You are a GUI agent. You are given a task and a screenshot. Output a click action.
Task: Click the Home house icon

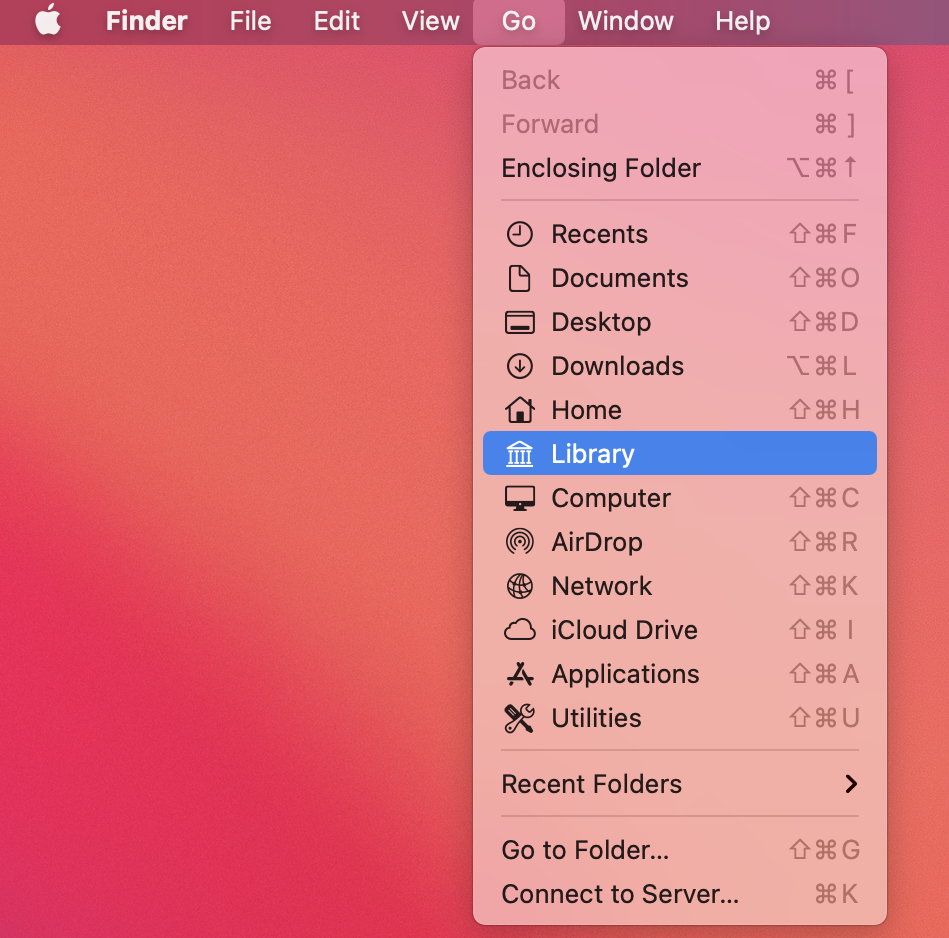(x=519, y=410)
